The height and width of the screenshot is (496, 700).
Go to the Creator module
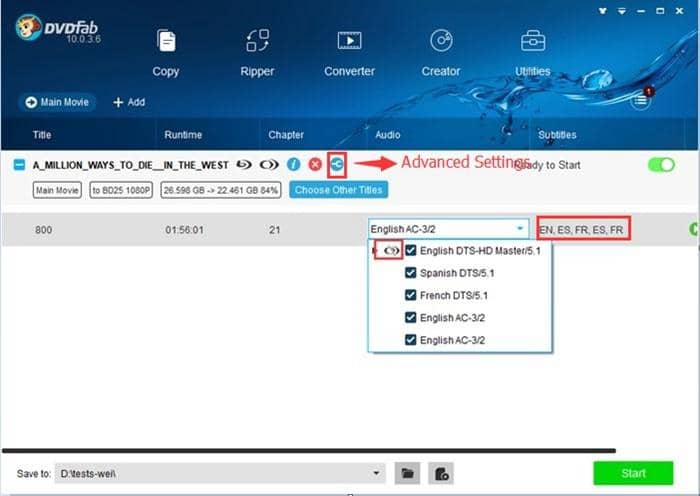tap(441, 53)
